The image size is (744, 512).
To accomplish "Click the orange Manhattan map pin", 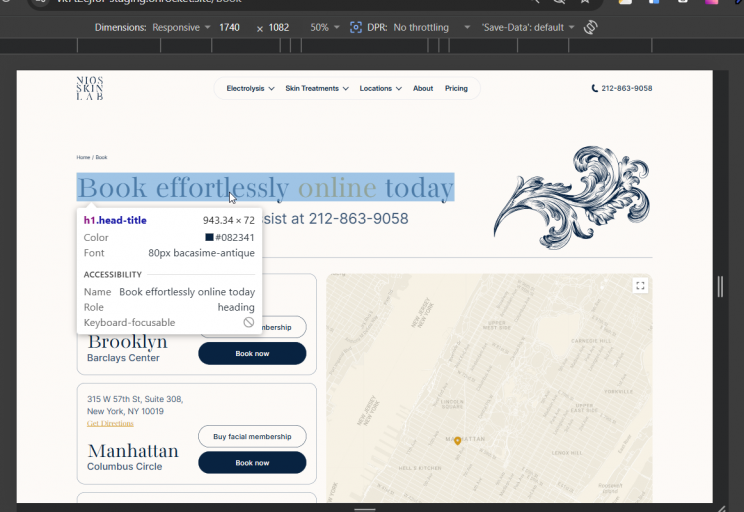I will [x=457, y=441].
